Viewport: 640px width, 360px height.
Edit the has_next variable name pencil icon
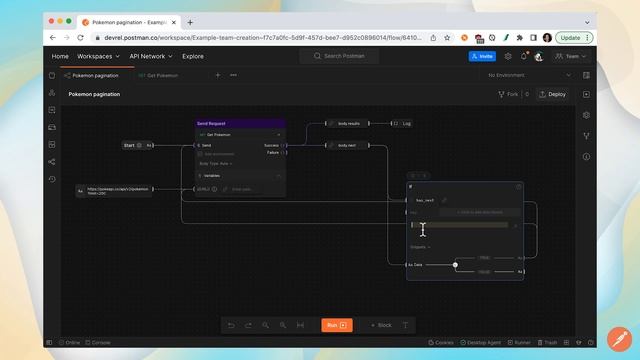(444, 200)
